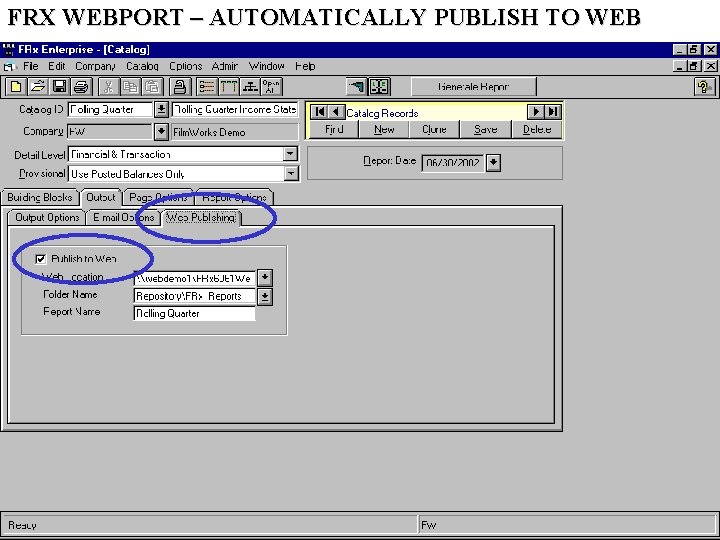
Task: Click the Copy toolbar icon
Action: 130,87
